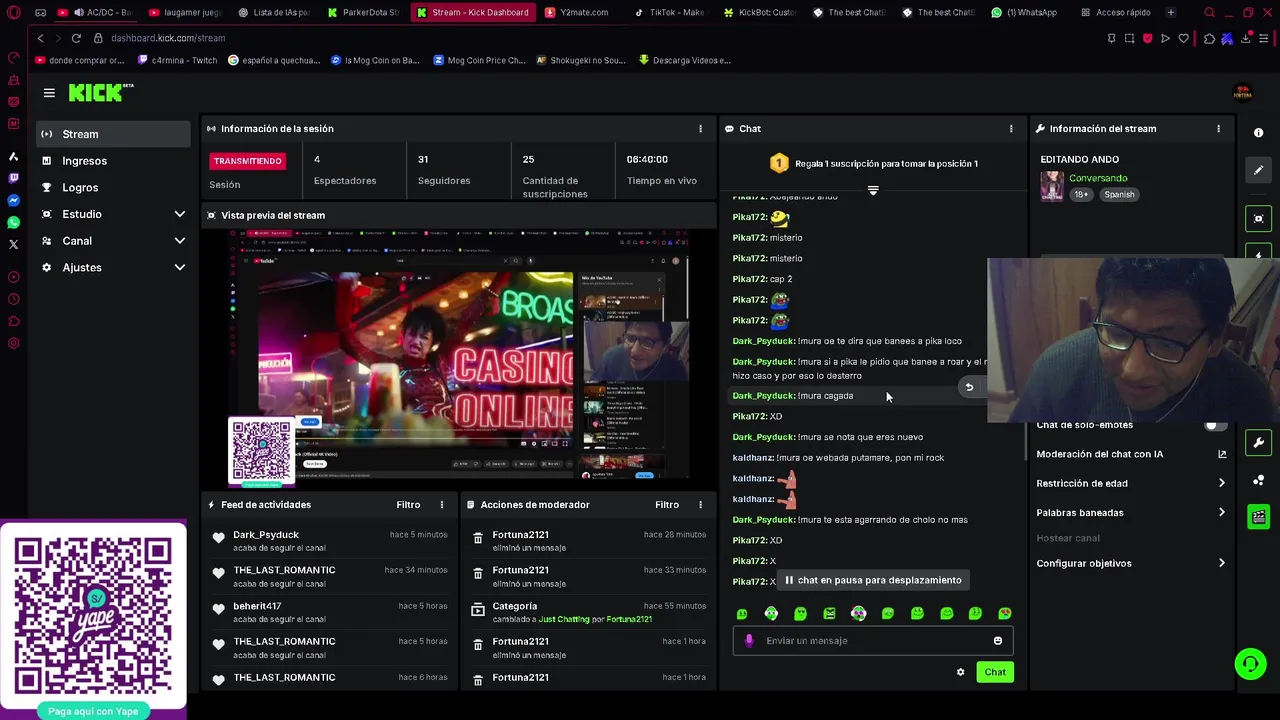Open chat settings gear icon
Screen dimensions: 1280x720
pyautogui.click(x=961, y=672)
